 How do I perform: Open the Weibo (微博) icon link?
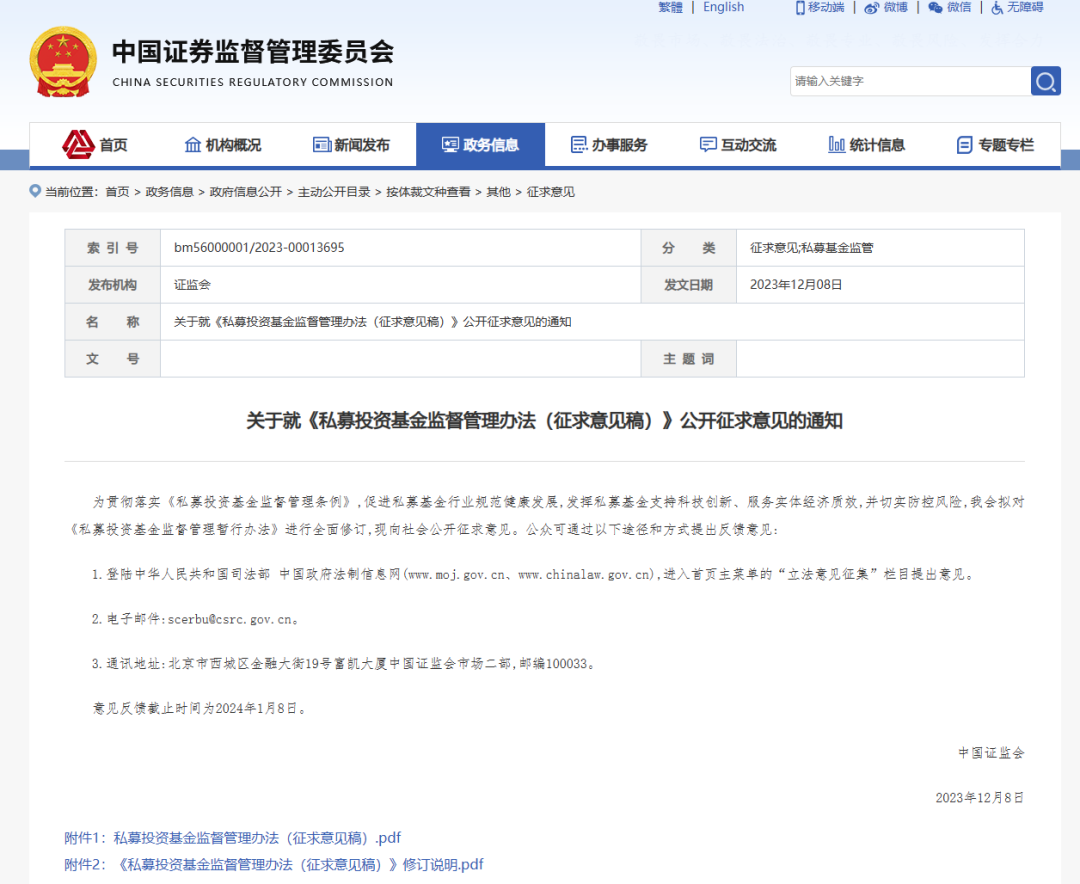tap(886, 7)
